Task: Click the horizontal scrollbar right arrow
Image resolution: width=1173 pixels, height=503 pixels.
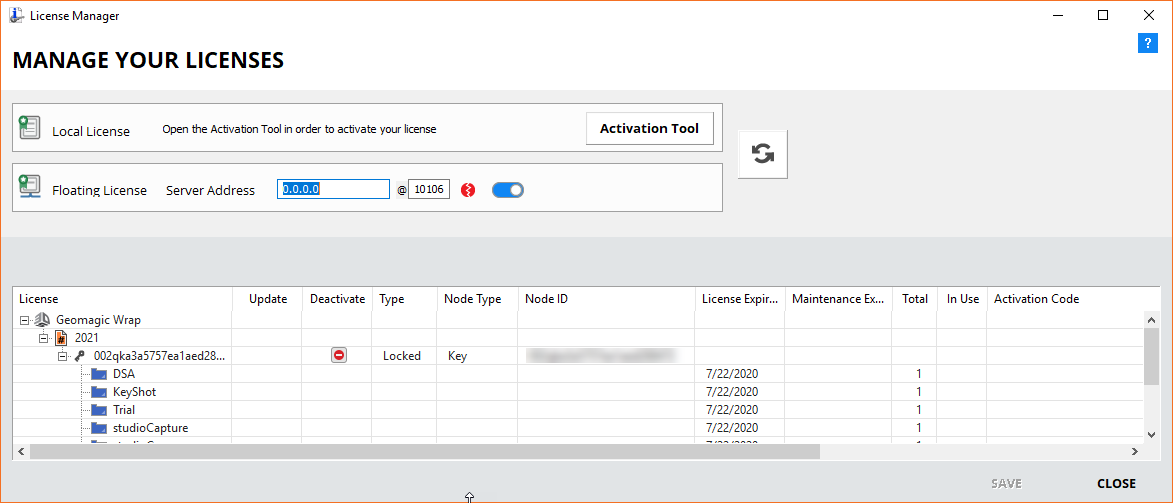Action: coord(1135,451)
